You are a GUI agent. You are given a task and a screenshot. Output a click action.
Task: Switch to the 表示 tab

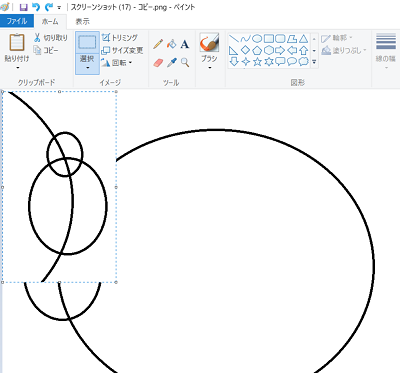tap(82, 22)
